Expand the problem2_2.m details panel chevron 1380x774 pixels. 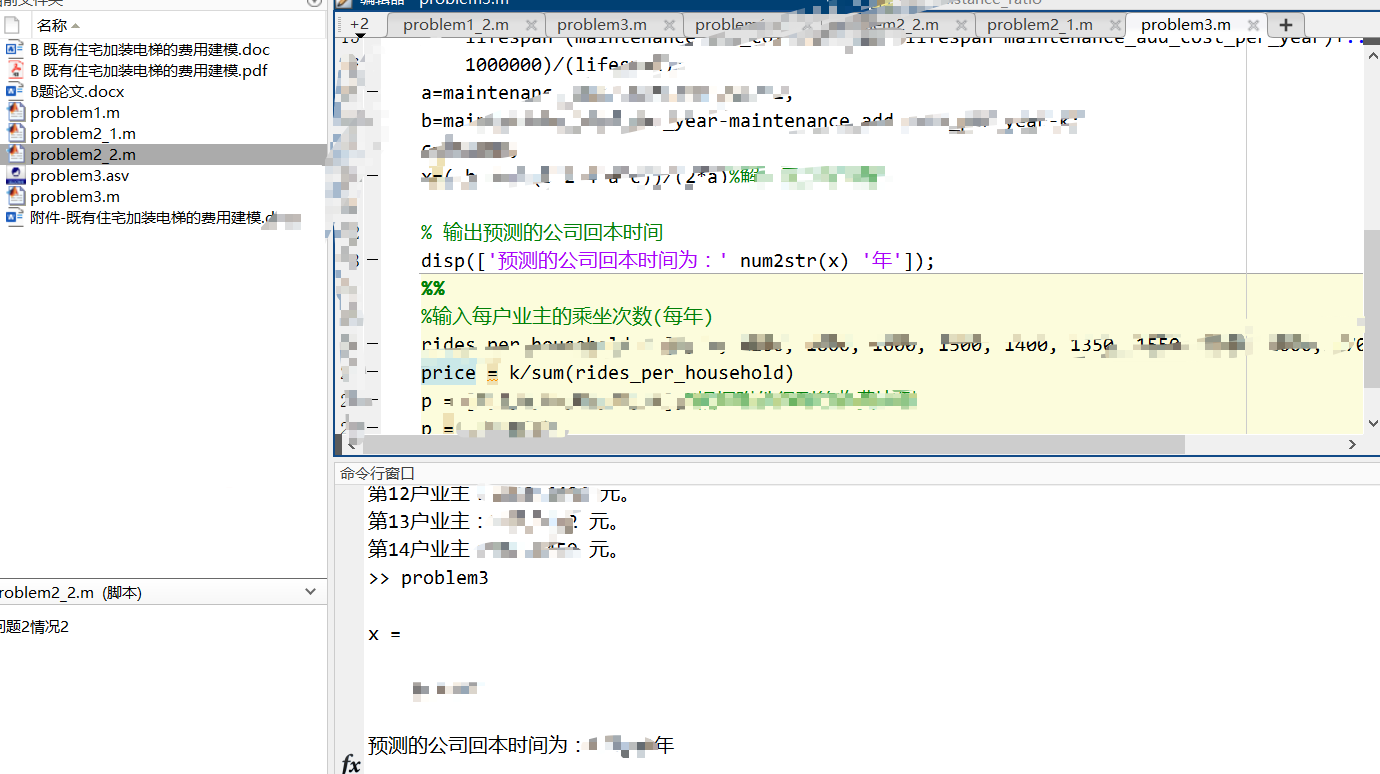click(x=310, y=592)
